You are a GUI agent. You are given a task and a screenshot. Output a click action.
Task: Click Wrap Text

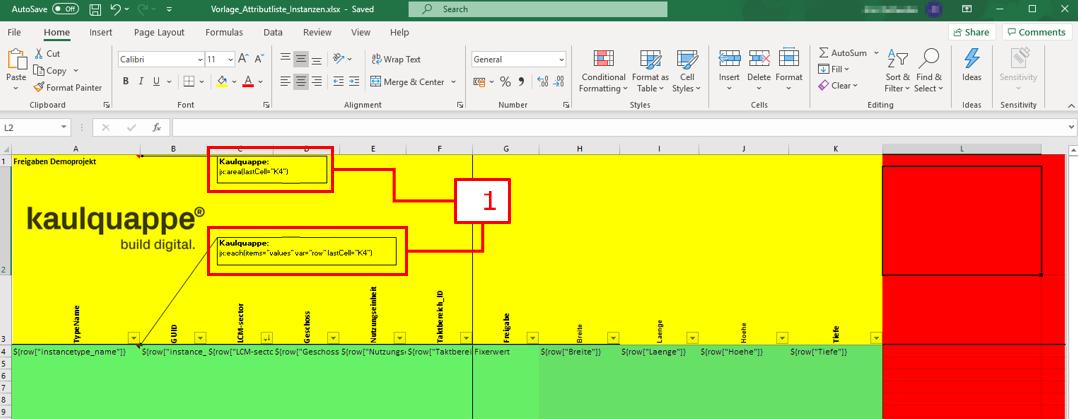point(396,60)
